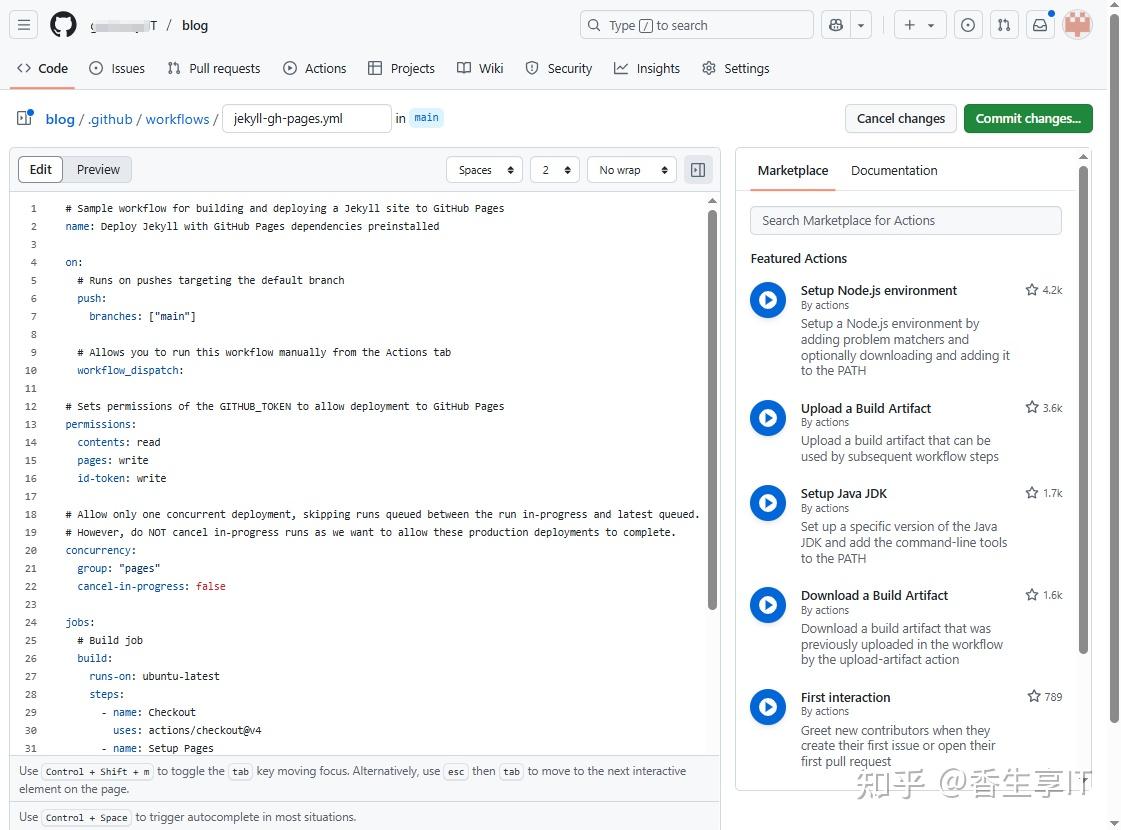
Task: Click the Setup Java JDK action icon
Action: coord(768,503)
